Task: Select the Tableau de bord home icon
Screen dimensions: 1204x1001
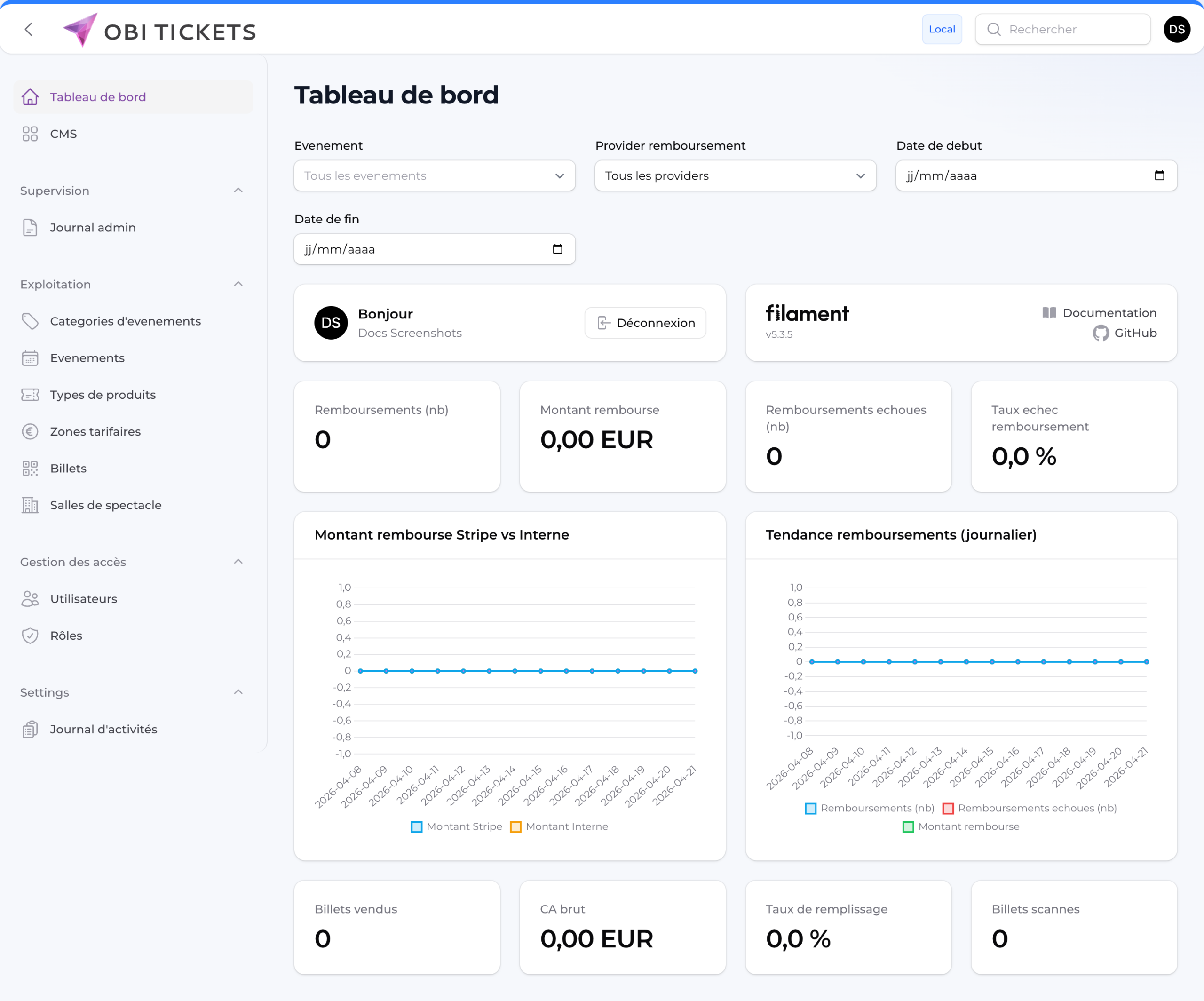Action: [x=30, y=97]
